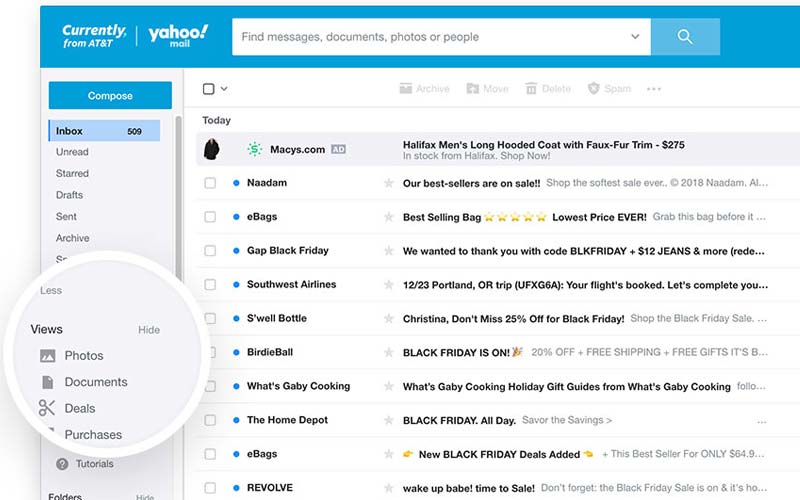Star the Naadam email
The width and height of the screenshot is (800, 500).
389,183
